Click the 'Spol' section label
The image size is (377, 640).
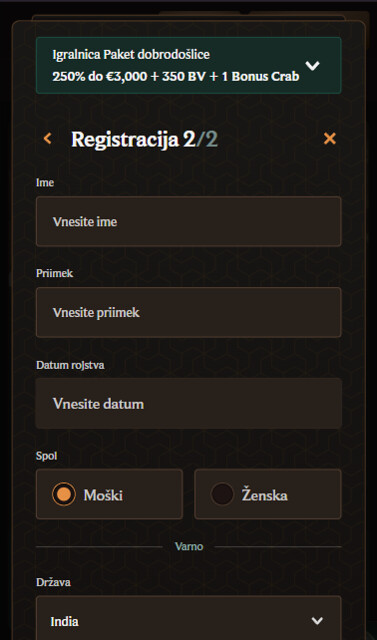[47, 456]
